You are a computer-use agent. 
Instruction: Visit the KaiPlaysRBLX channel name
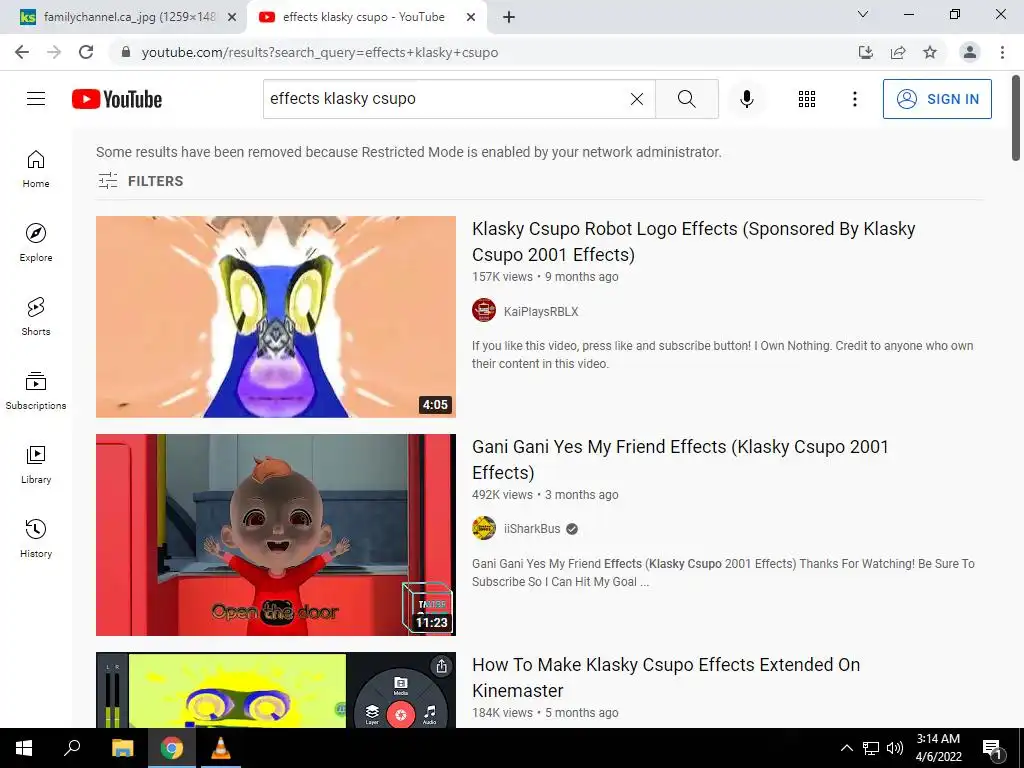(541, 312)
